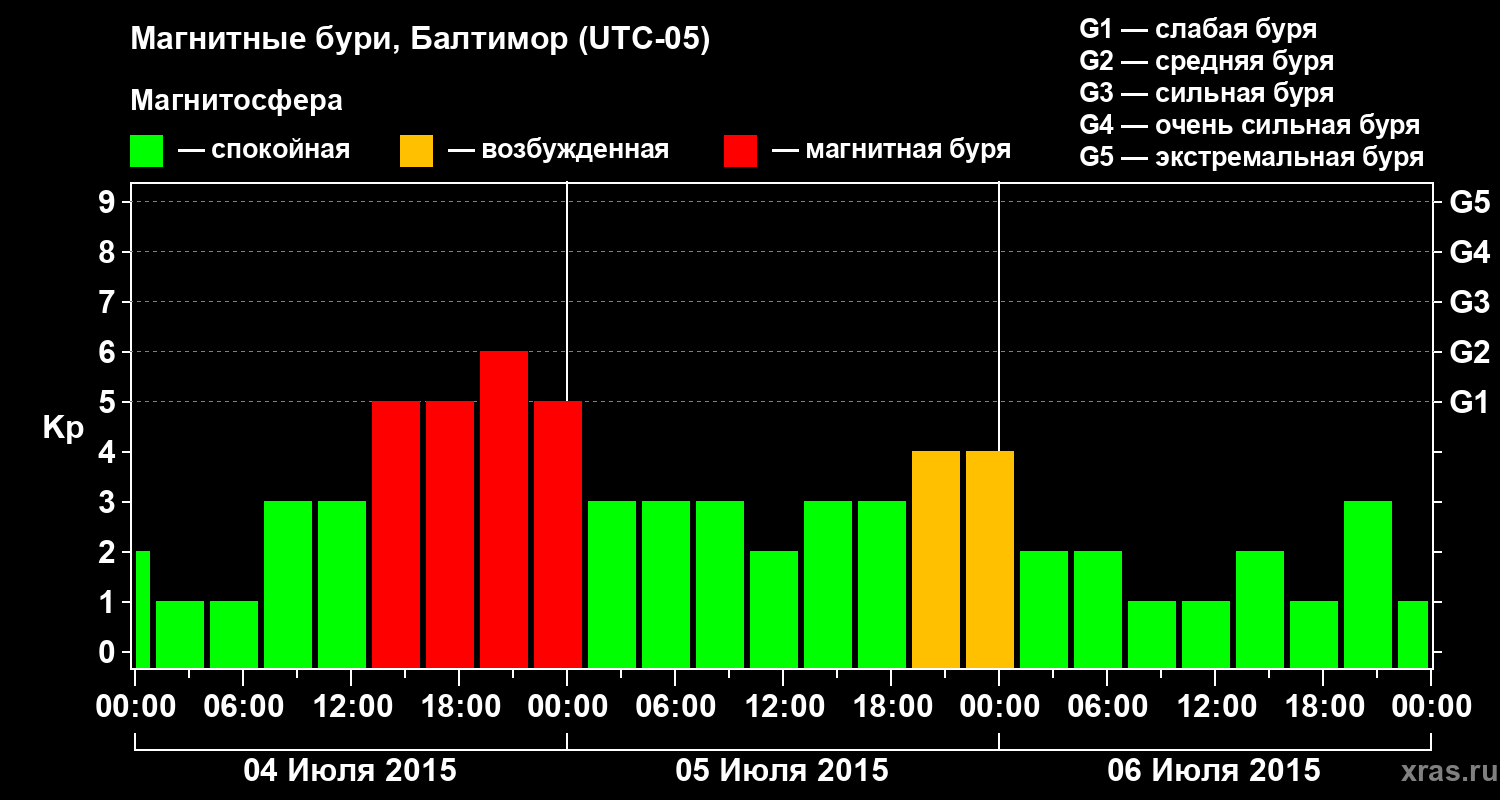Click the Kp axis title

pyautogui.click(x=63, y=428)
